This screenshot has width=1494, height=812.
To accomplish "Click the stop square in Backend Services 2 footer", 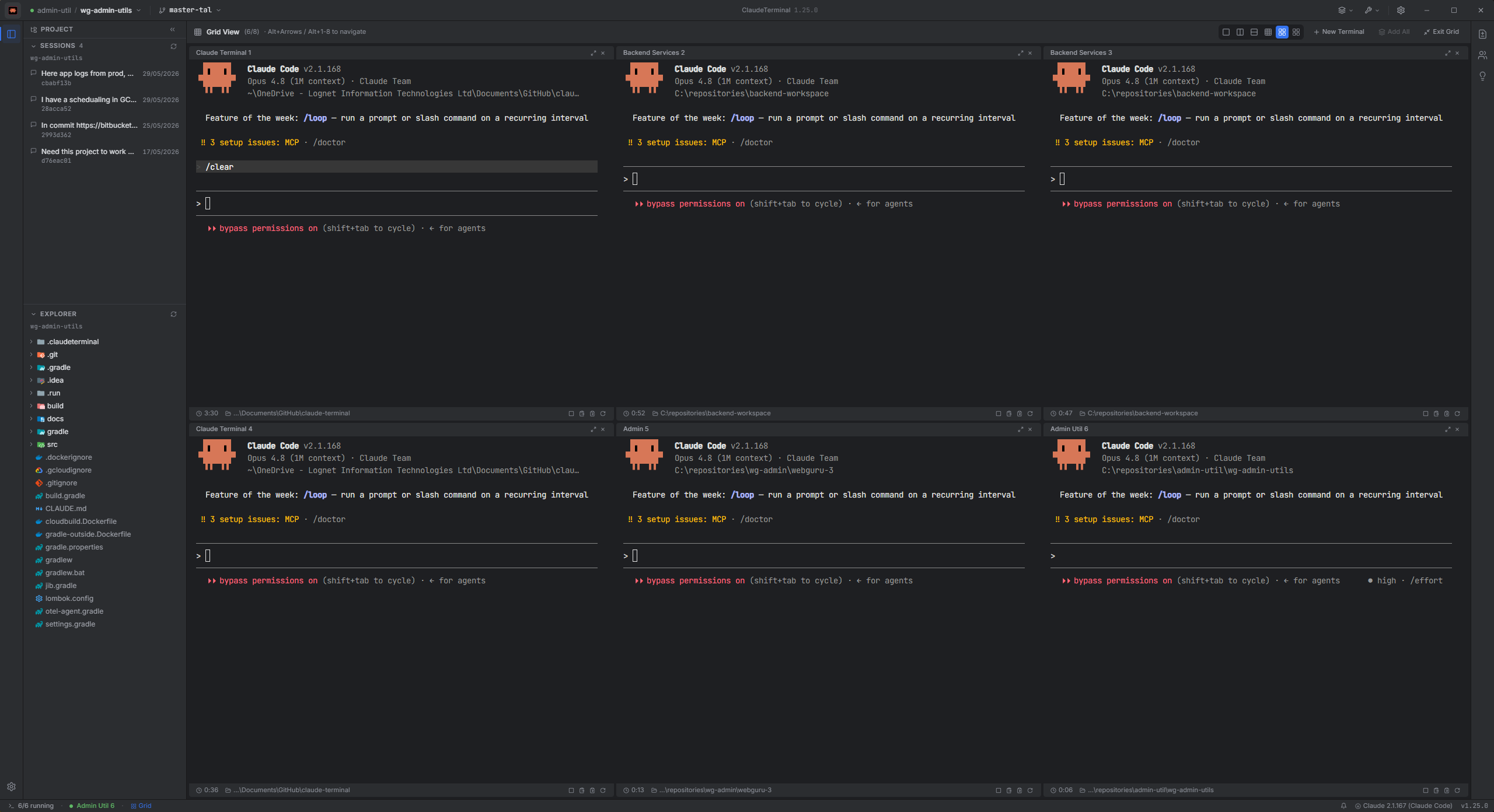I will click(999, 414).
